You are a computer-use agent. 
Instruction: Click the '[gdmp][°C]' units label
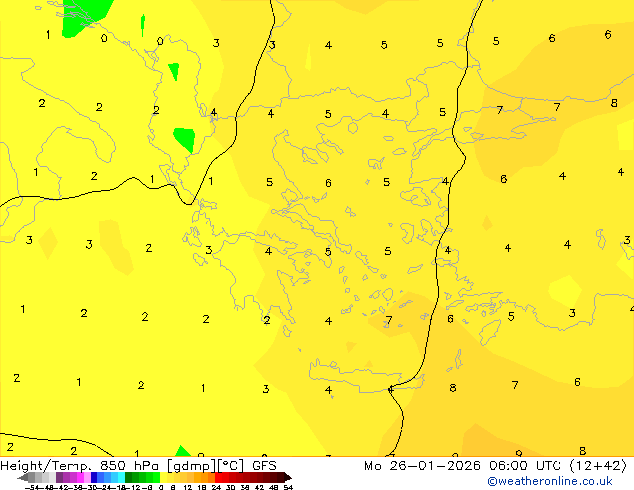tap(205, 466)
